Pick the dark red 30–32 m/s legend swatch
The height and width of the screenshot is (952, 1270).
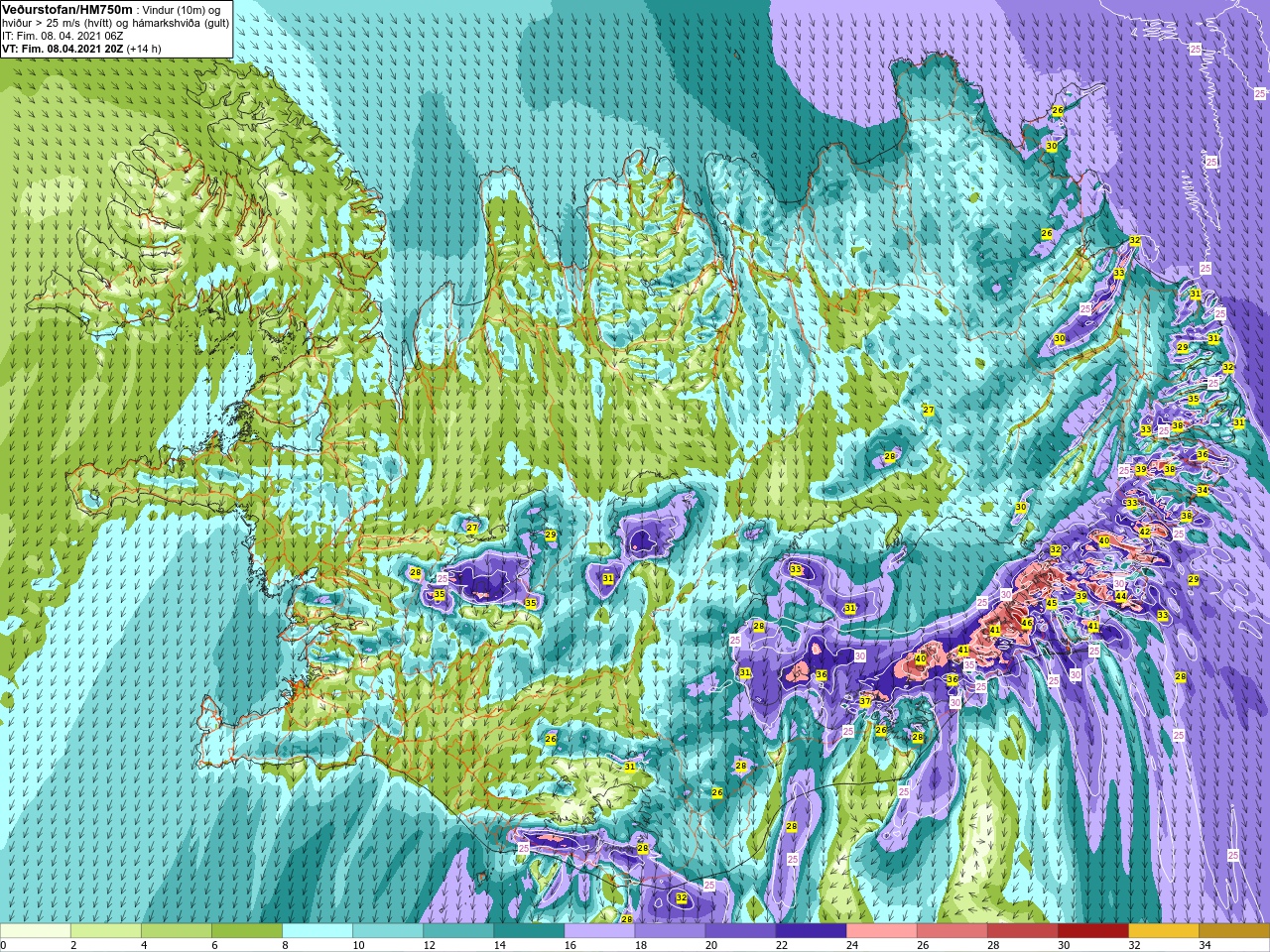1092,931
